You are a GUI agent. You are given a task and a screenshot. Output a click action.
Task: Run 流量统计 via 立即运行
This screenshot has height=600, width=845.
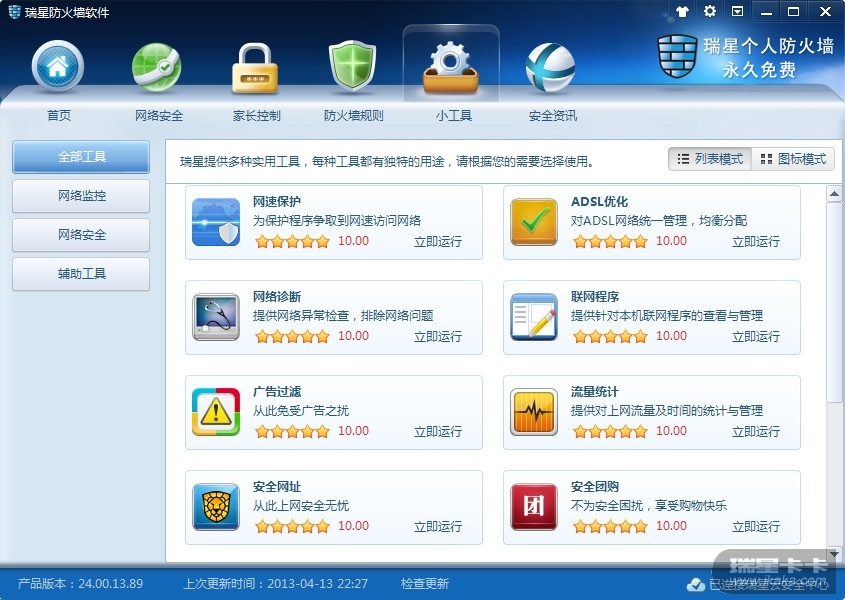pos(756,431)
